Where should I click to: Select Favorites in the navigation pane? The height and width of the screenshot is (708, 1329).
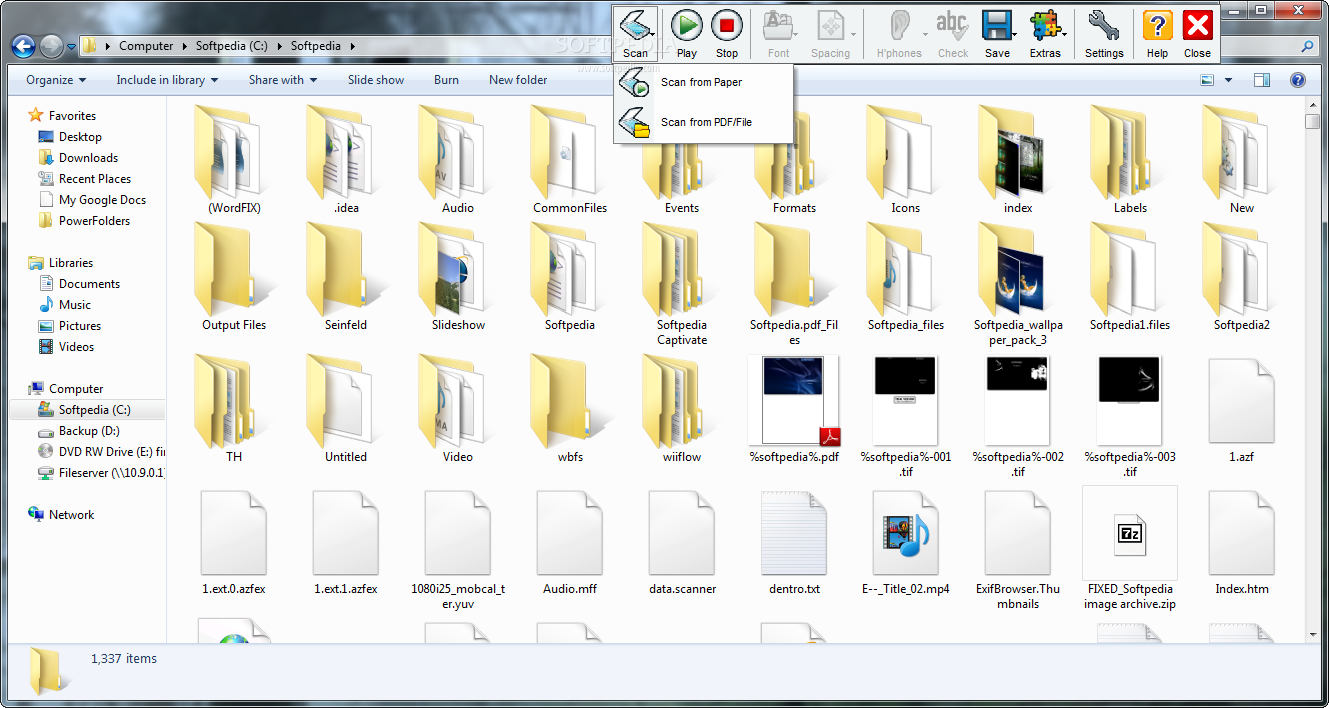click(x=72, y=116)
